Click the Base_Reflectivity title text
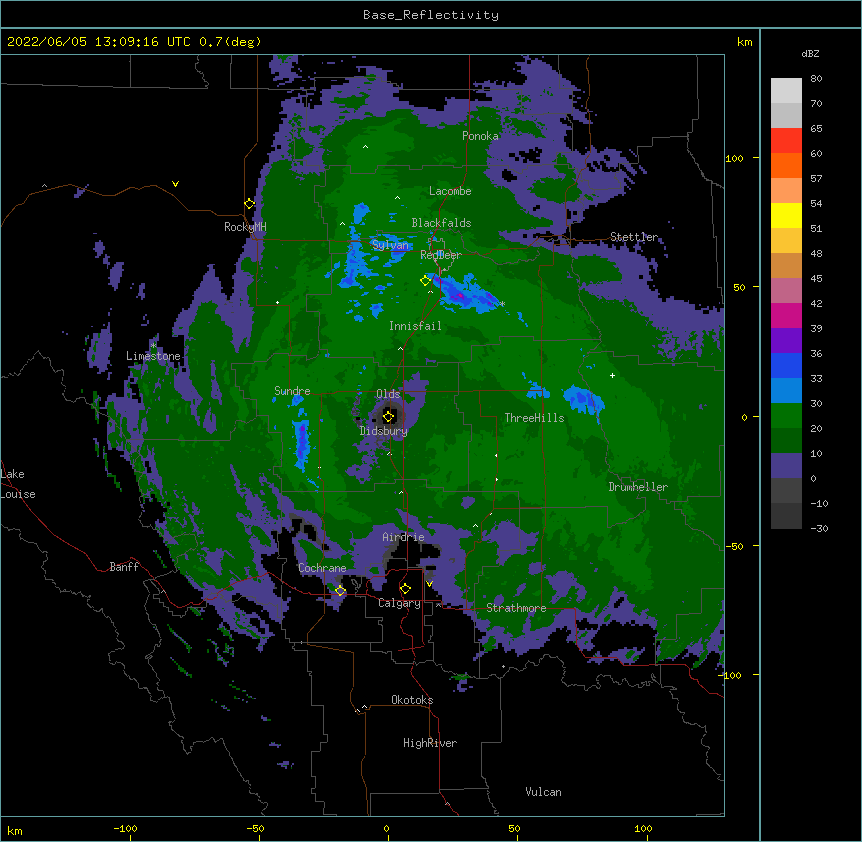The height and width of the screenshot is (842, 862). tap(431, 15)
